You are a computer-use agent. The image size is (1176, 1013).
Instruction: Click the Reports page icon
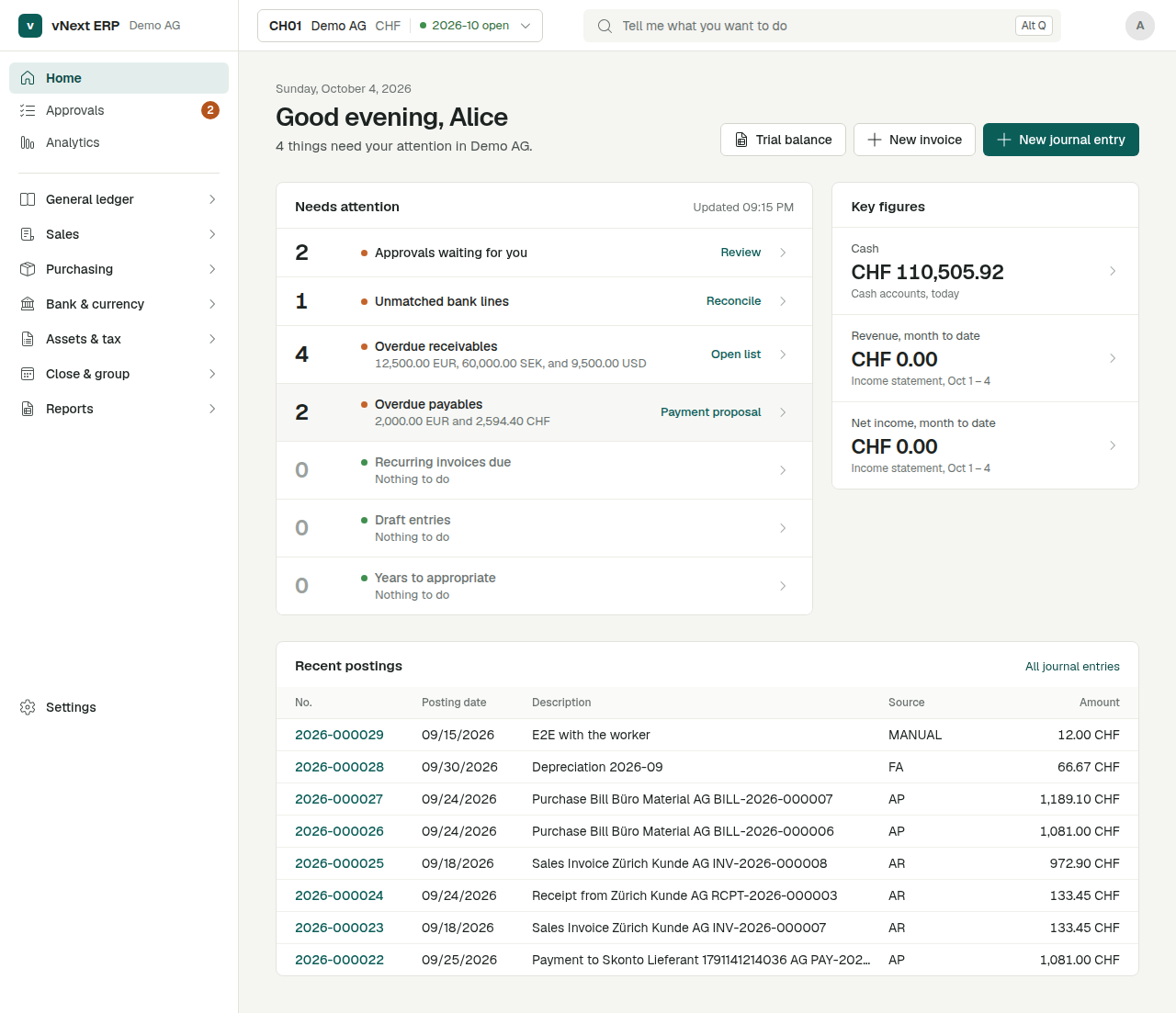click(28, 409)
